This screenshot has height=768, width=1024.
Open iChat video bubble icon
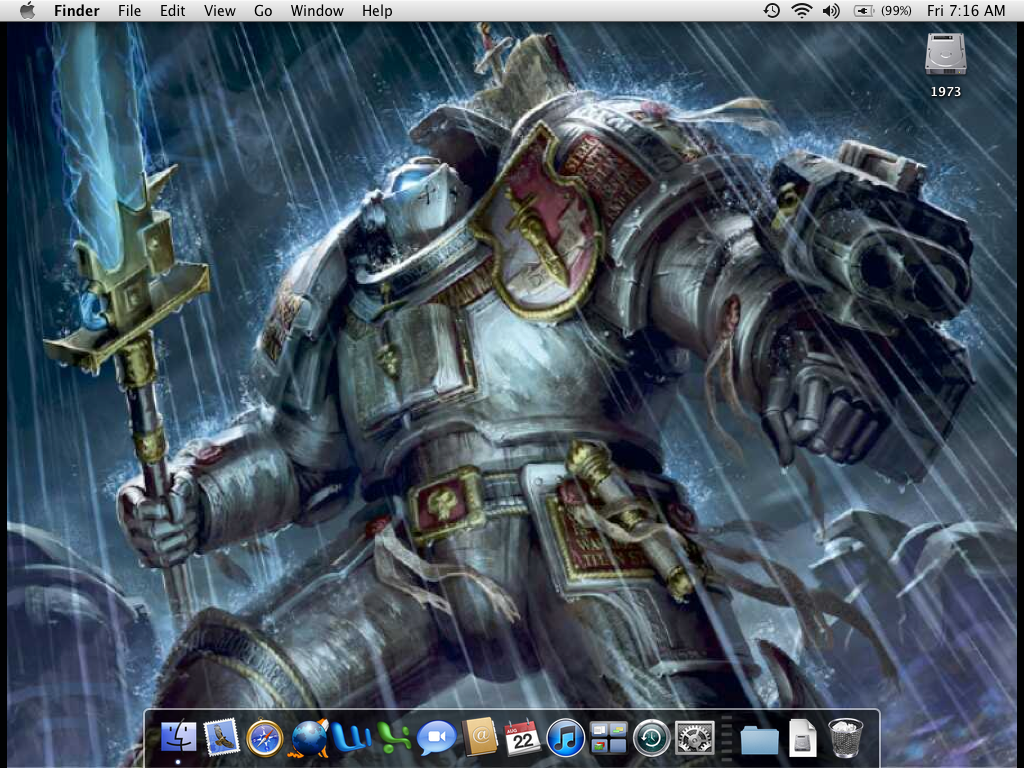[436, 739]
